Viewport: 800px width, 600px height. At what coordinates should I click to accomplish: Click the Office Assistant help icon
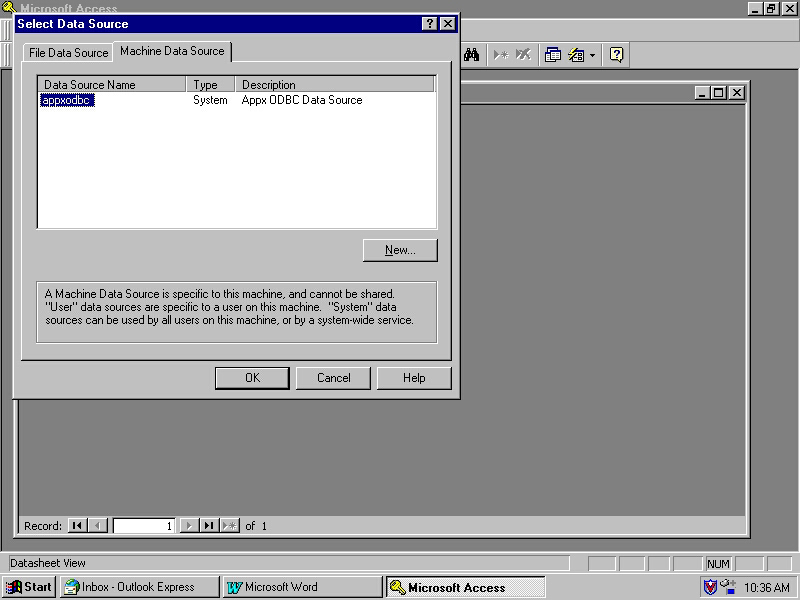click(x=616, y=55)
